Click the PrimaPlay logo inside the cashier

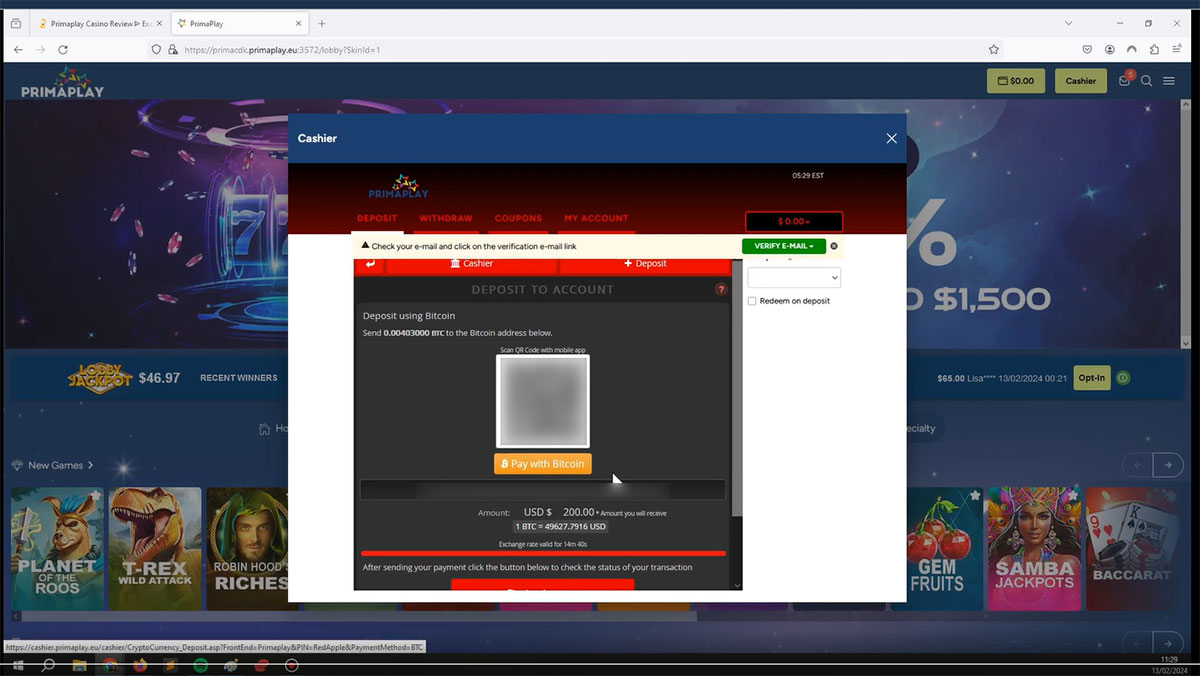(x=398, y=188)
